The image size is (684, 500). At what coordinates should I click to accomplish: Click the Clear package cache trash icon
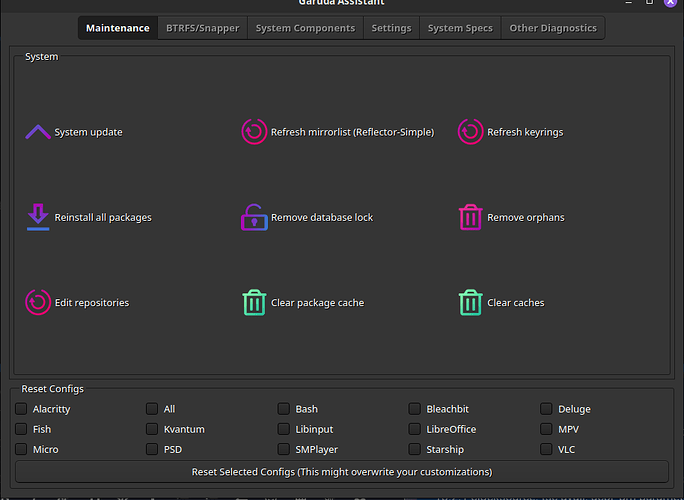pyautogui.click(x=254, y=302)
